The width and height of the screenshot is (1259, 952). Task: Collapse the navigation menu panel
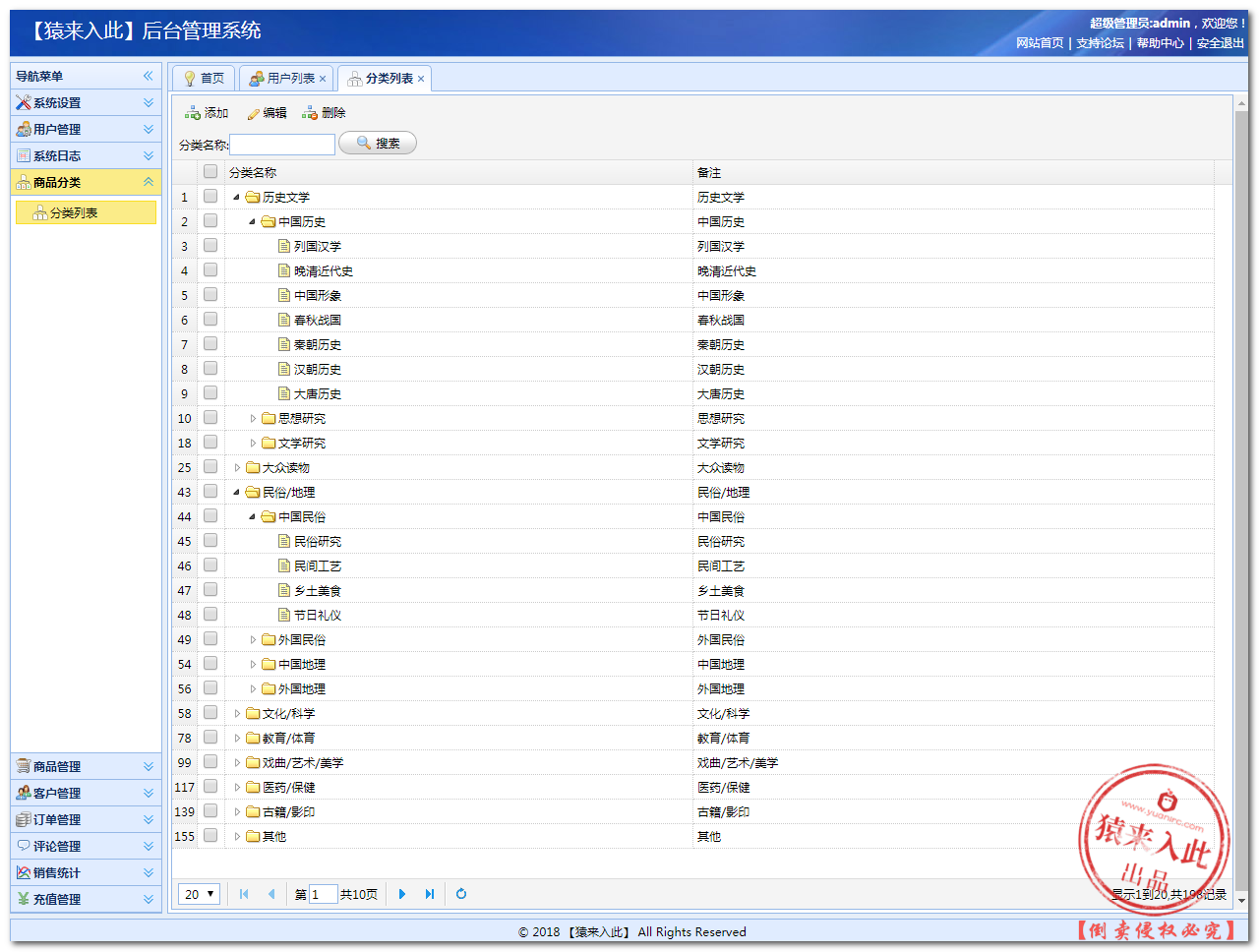pyautogui.click(x=149, y=76)
